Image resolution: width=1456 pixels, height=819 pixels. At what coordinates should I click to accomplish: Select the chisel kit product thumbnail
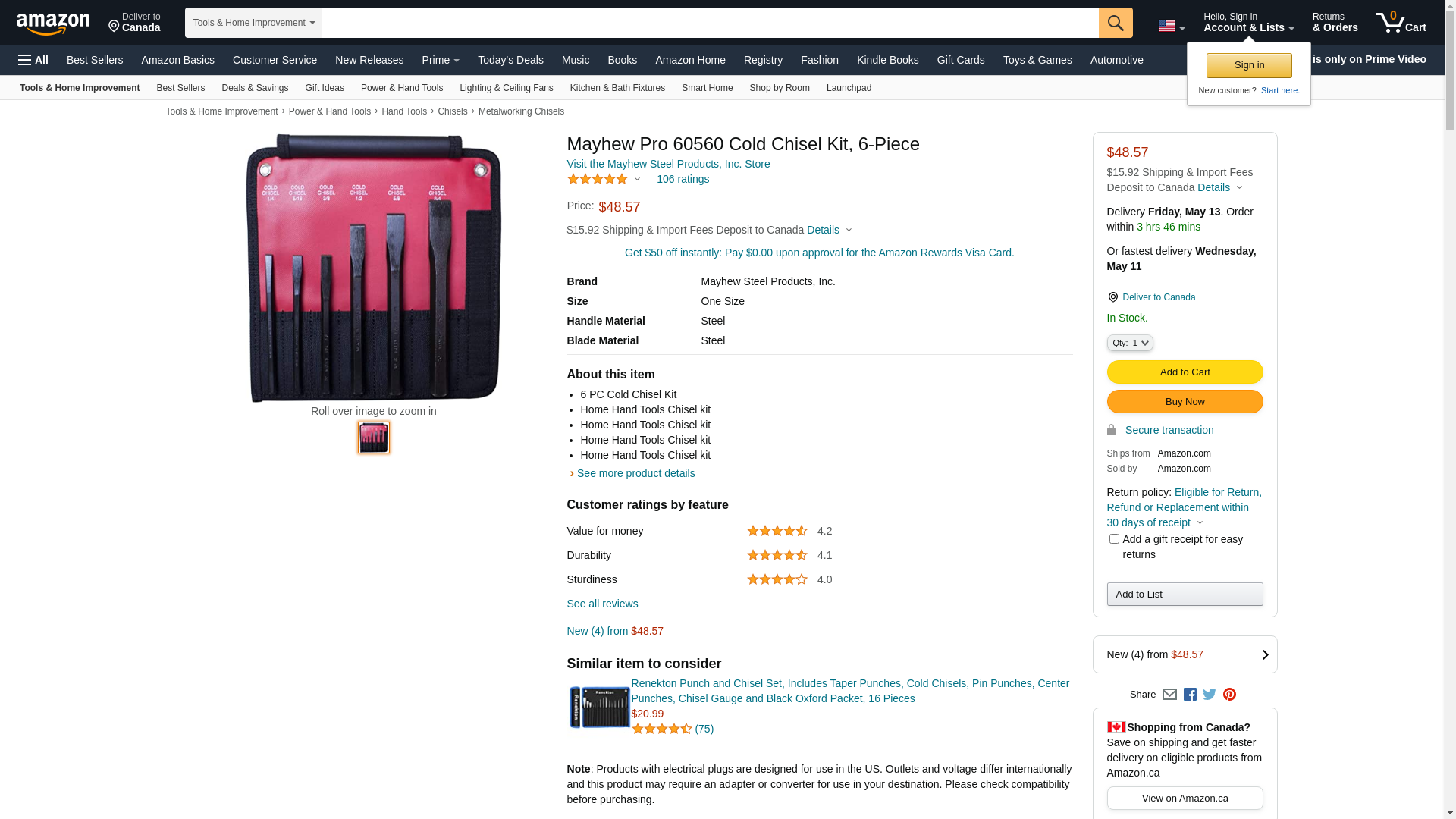coord(374,438)
